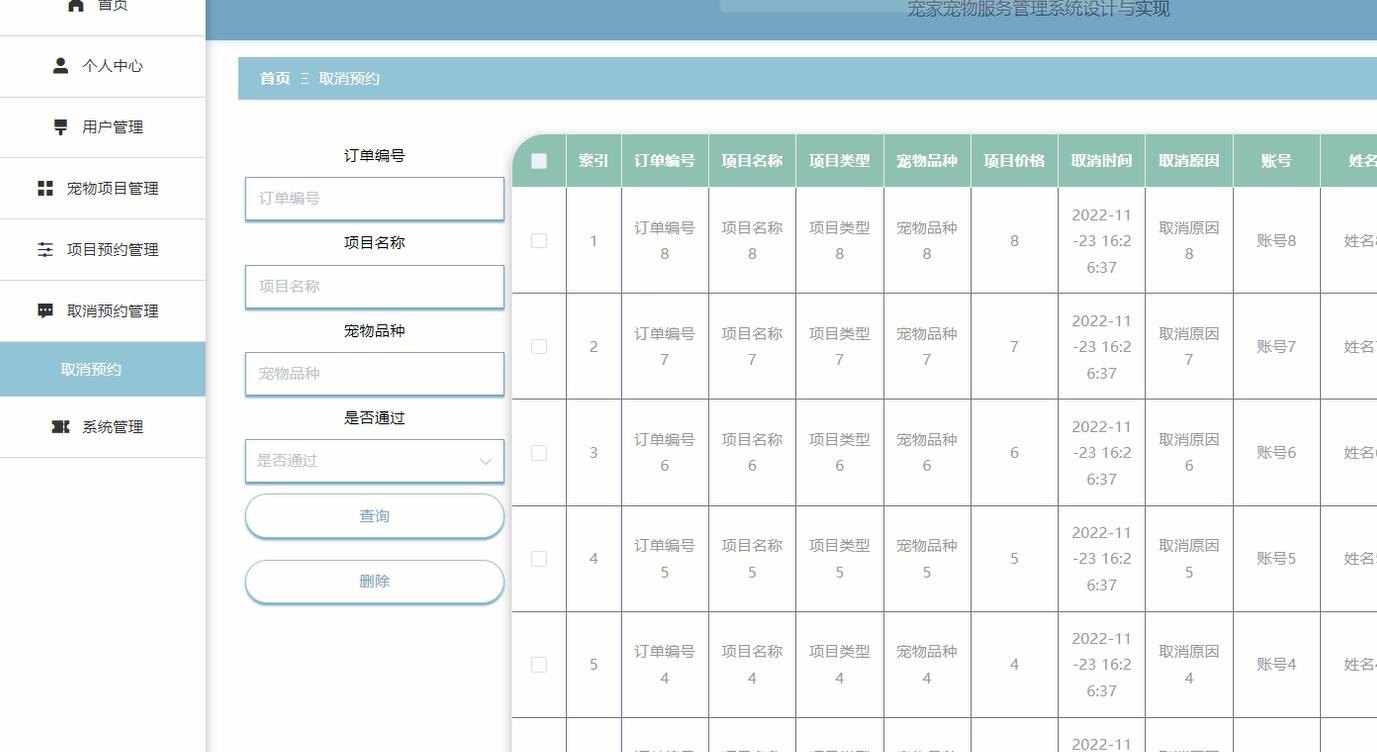Enable the checkbox for row 订单编号4

[x=539, y=664]
